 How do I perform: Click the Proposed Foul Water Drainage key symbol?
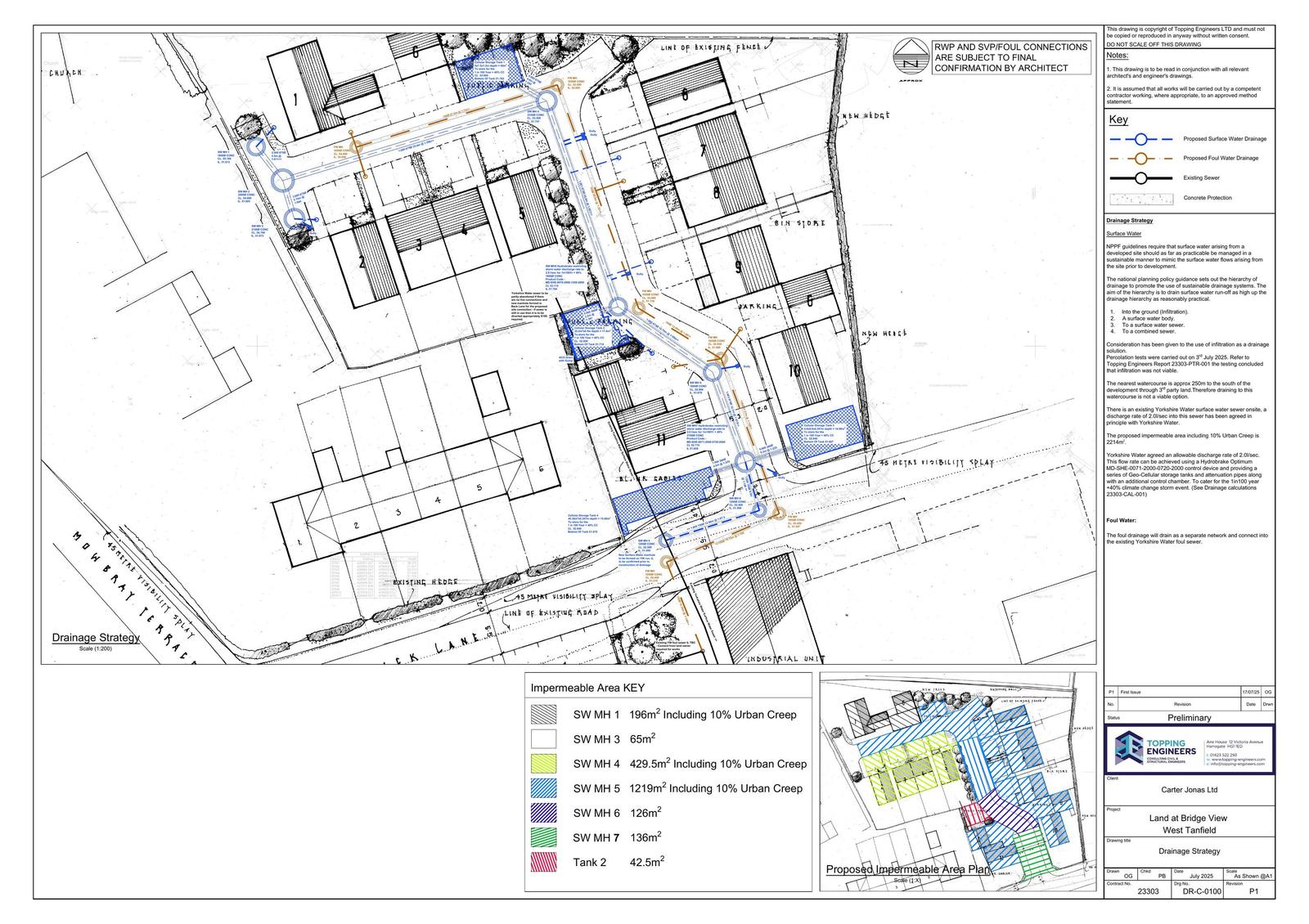(x=1141, y=159)
